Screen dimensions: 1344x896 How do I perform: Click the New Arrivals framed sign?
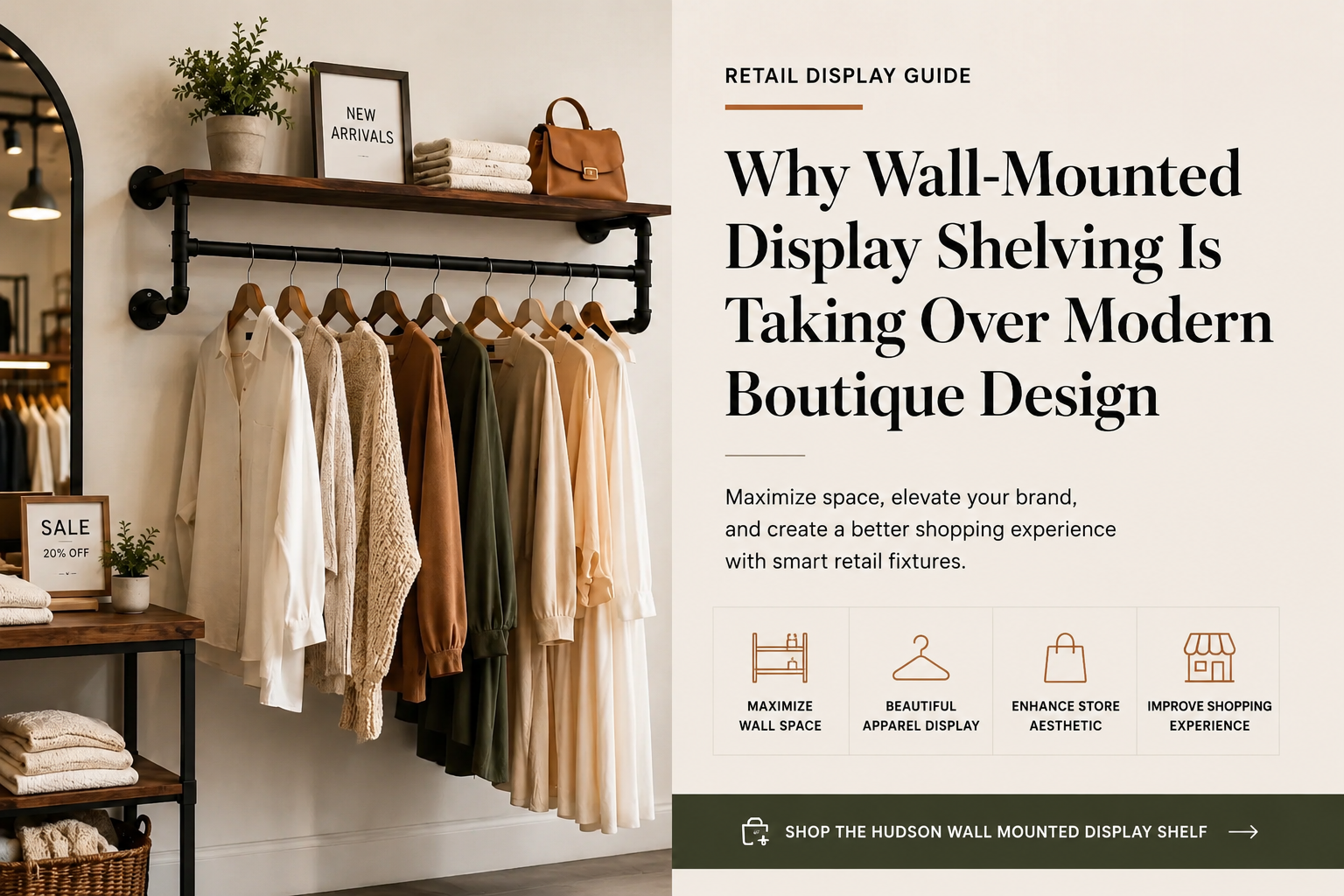361,123
